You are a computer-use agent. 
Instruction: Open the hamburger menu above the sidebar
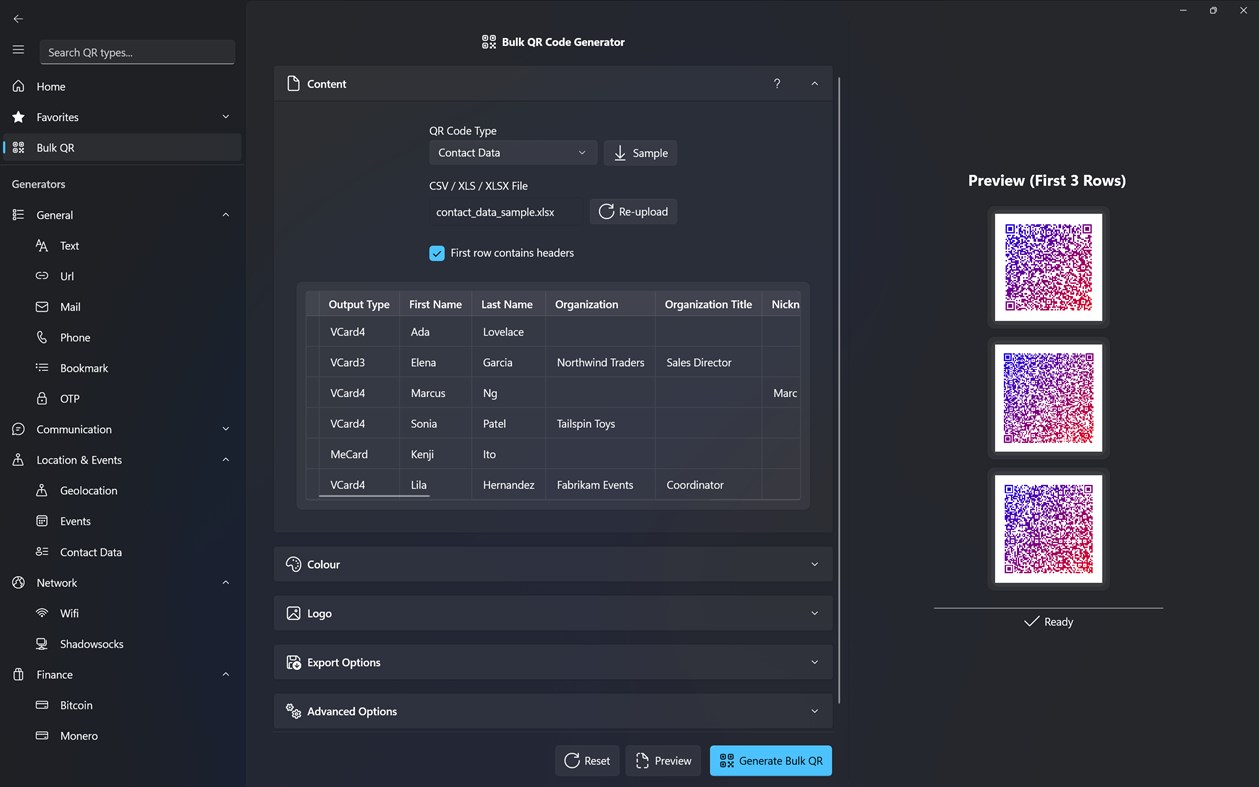18,51
